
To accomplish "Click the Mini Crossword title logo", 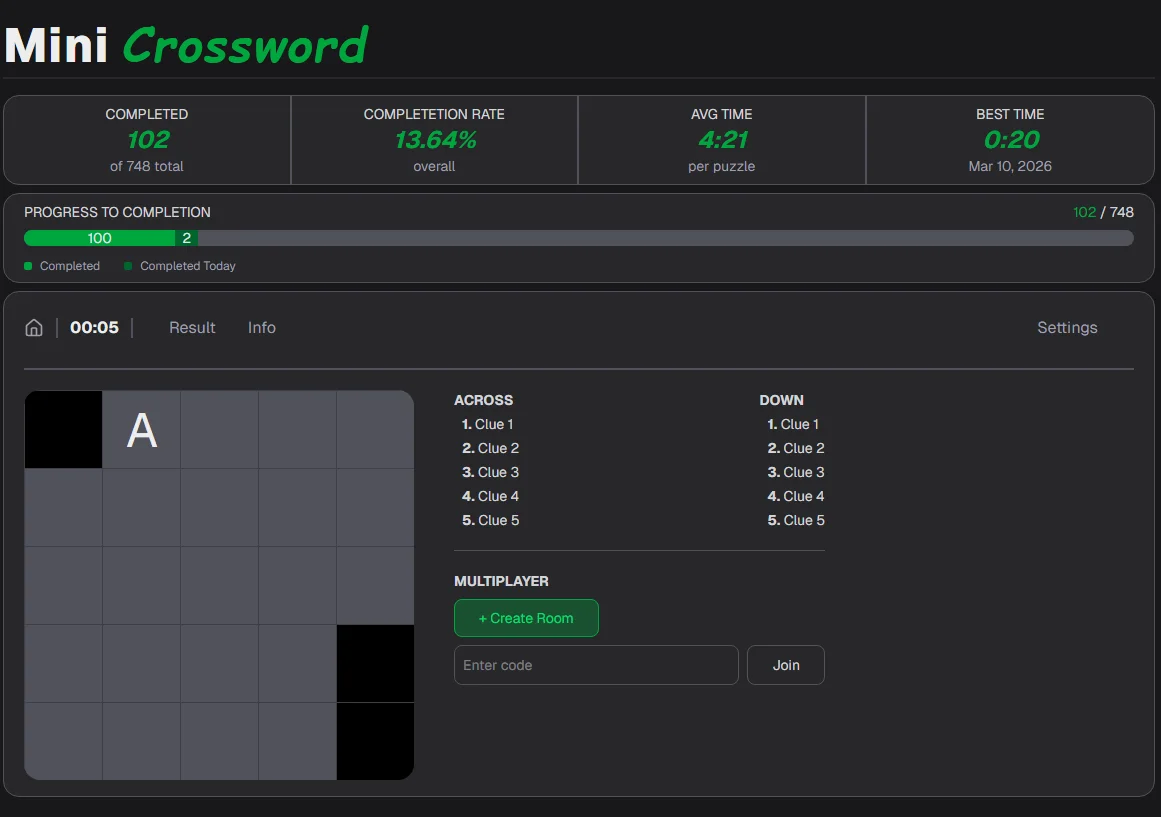I will 186,45.
